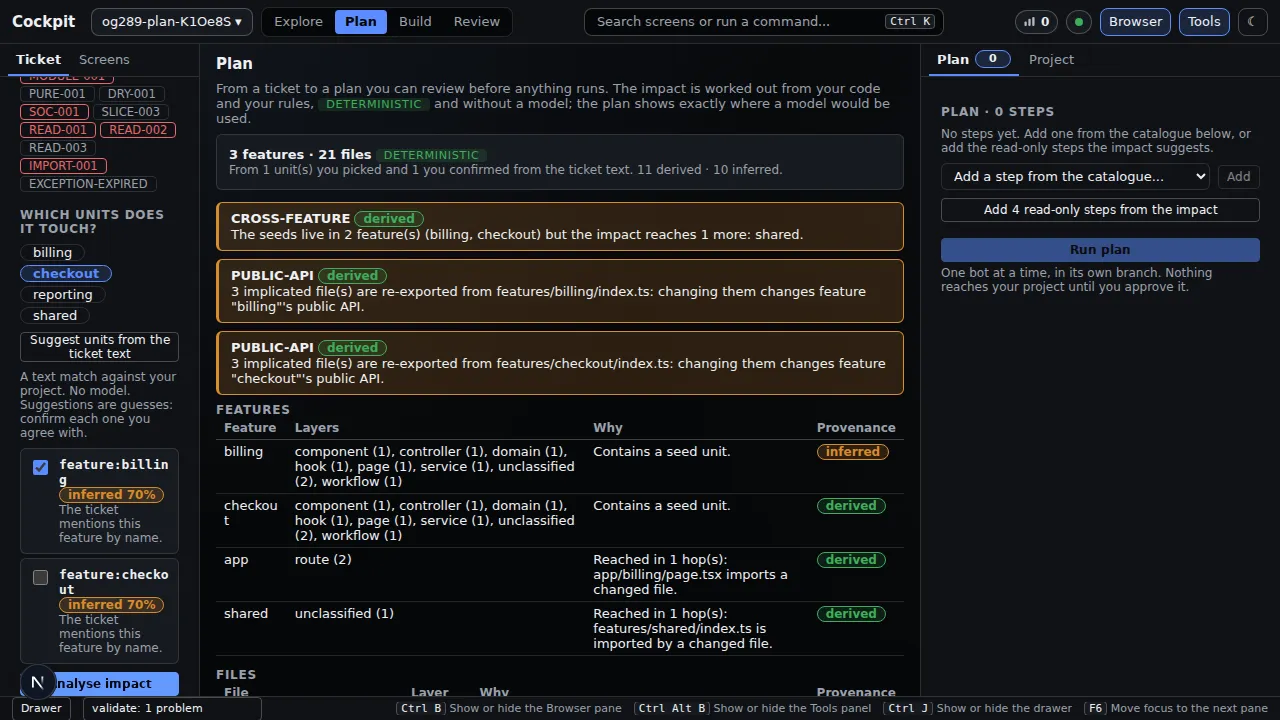Click the 'Ctrl Alt B Show or hide the Tools panel' hint

coord(753,708)
